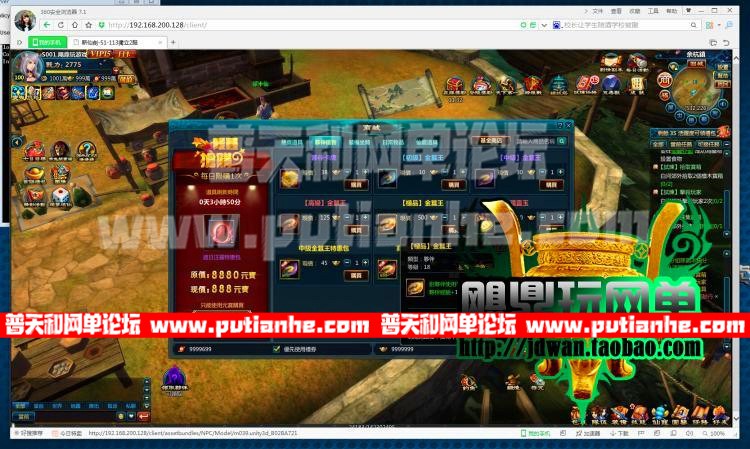Click the orange 儲值 recharge button
Viewport: 750px width, 449px height.
[126, 79]
